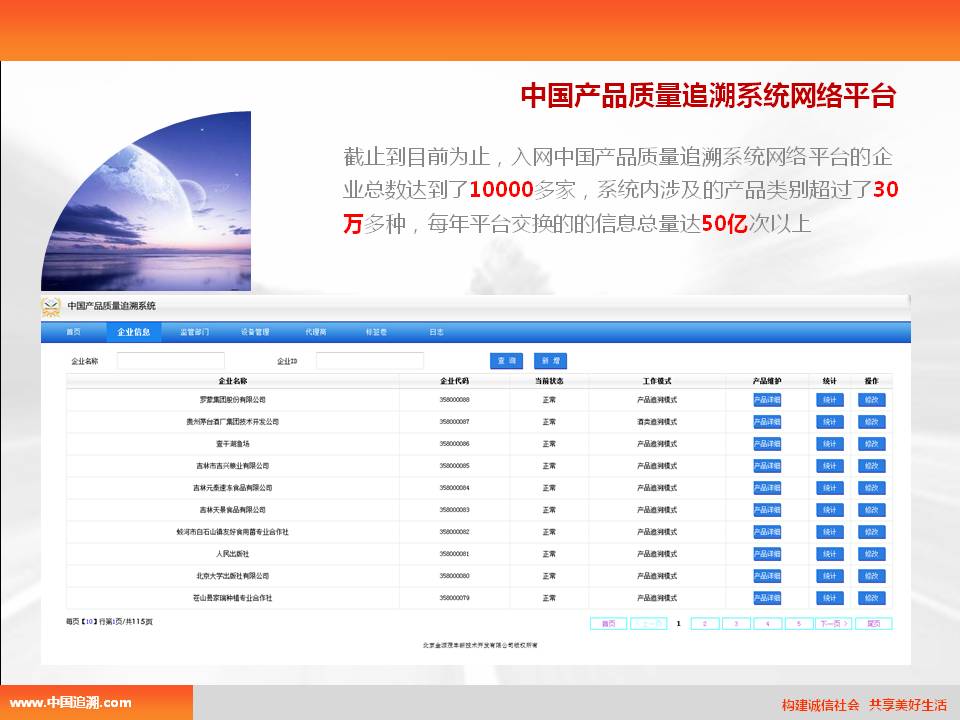Open 产品详细 for company 358000086

[767, 444]
